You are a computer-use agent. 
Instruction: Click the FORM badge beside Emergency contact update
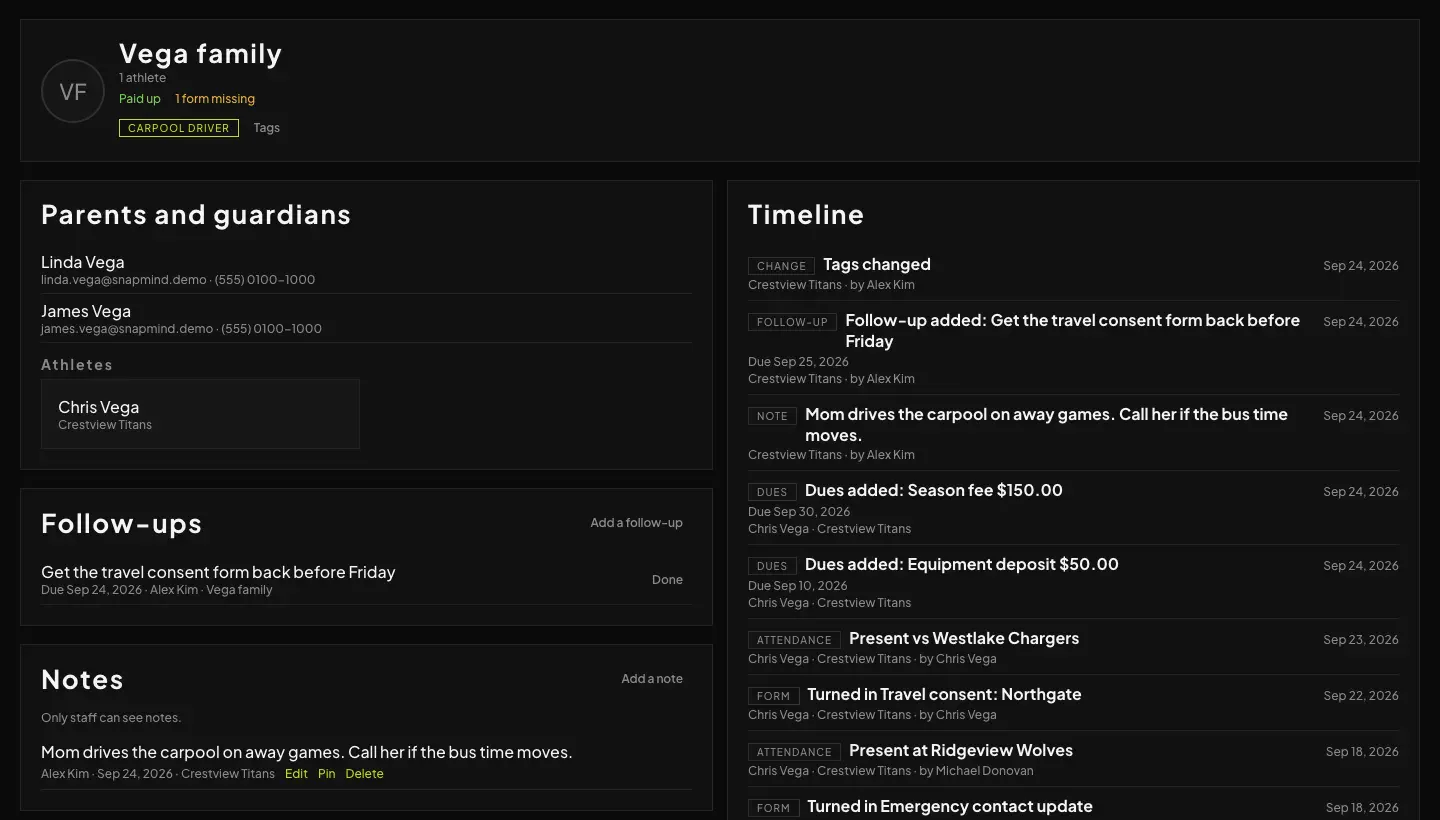(773, 808)
